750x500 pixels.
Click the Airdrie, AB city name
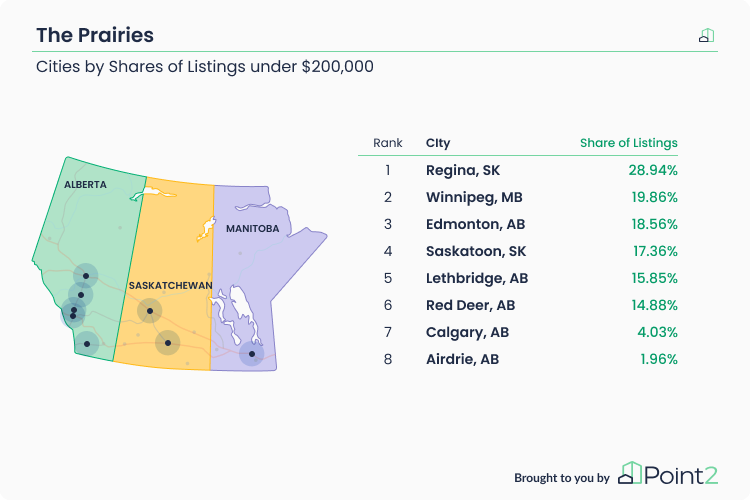click(462, 359)
